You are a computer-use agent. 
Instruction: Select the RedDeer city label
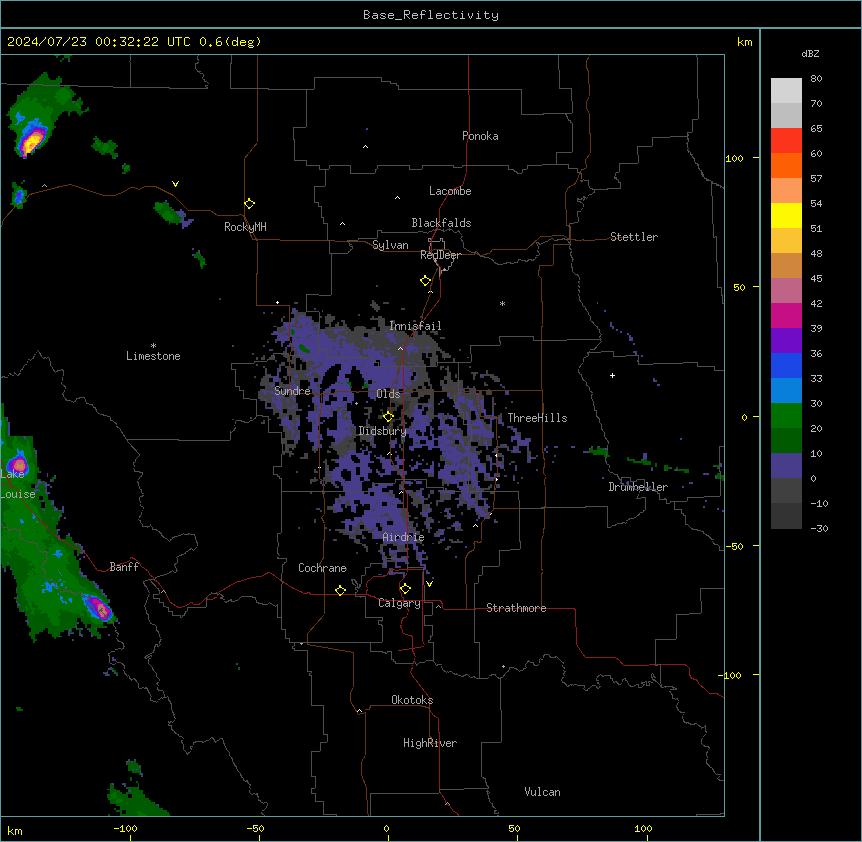pos(440,255)
